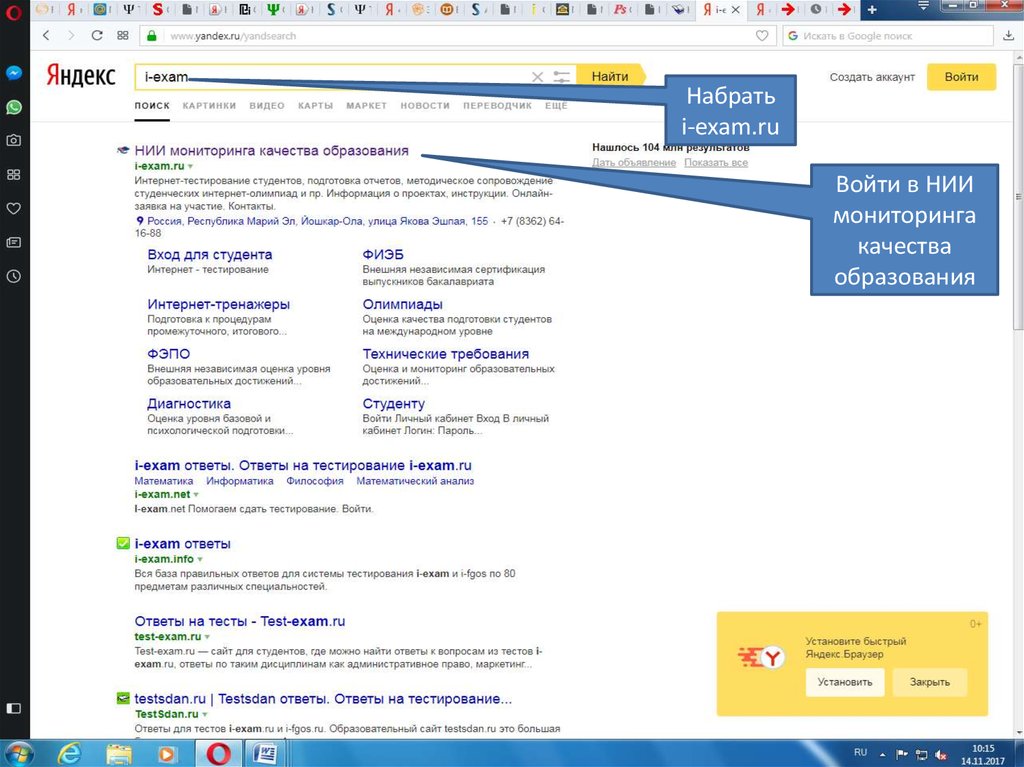Click the snapshot camera icon in sidebar
The width and height of the screenshot is (1024, 767).
pos(14,141)
